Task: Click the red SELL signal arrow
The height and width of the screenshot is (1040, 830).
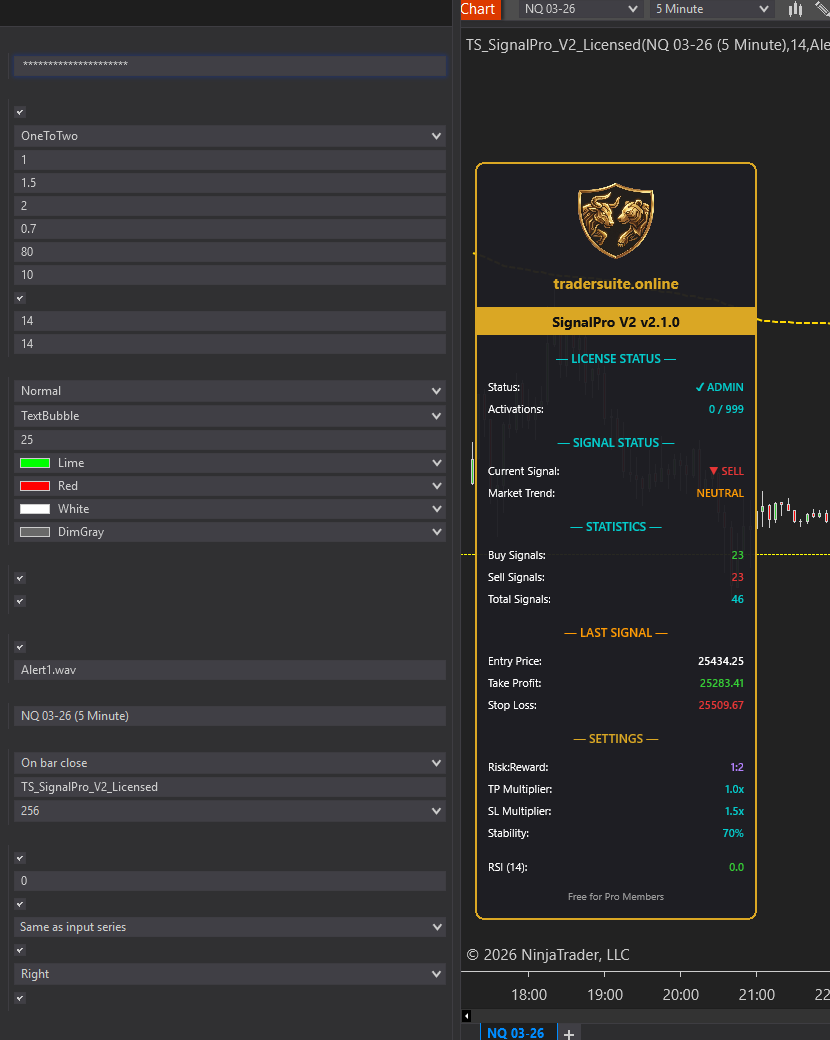Action: [x=714, y=471]
